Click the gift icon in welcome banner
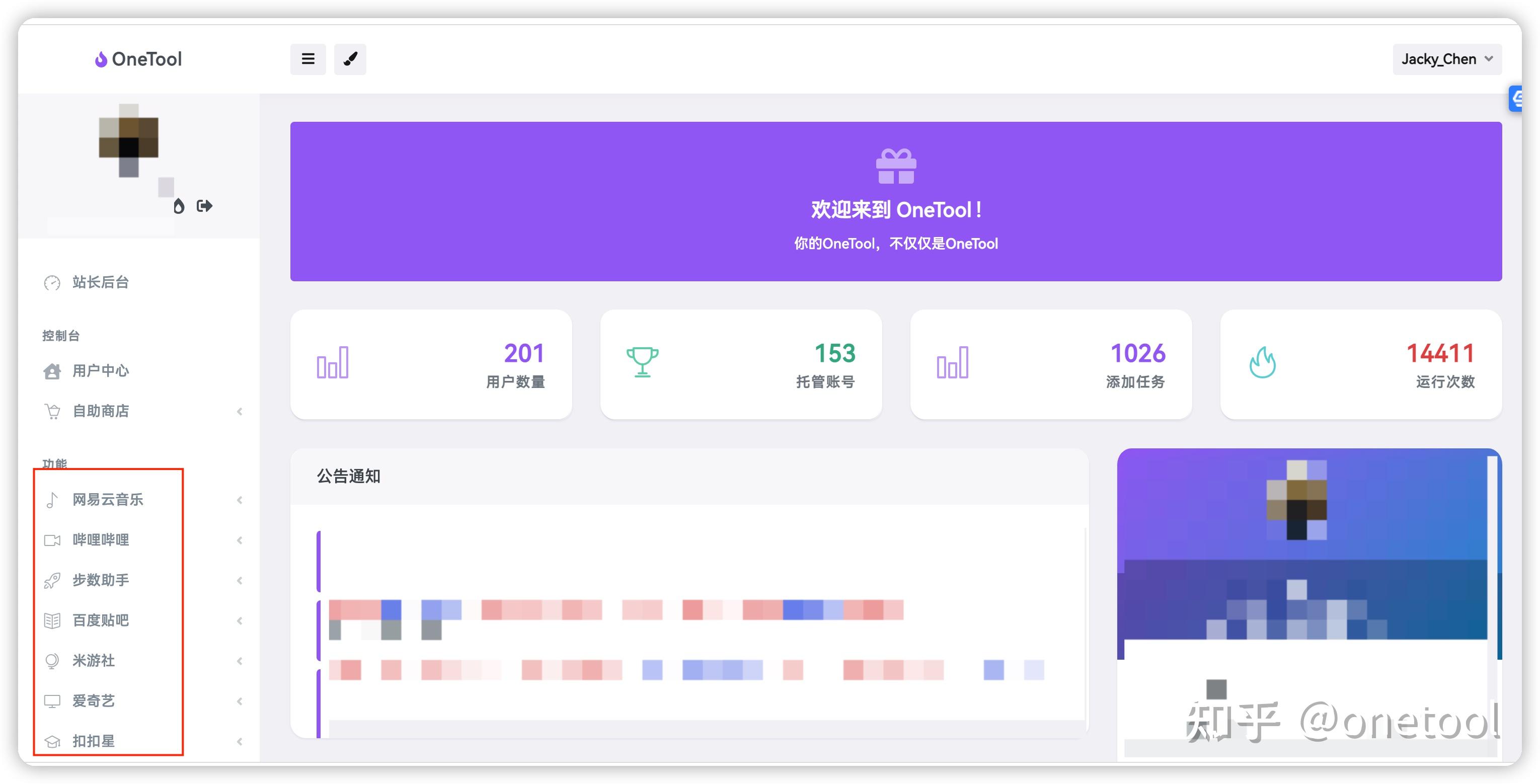 tap(895, 166)
